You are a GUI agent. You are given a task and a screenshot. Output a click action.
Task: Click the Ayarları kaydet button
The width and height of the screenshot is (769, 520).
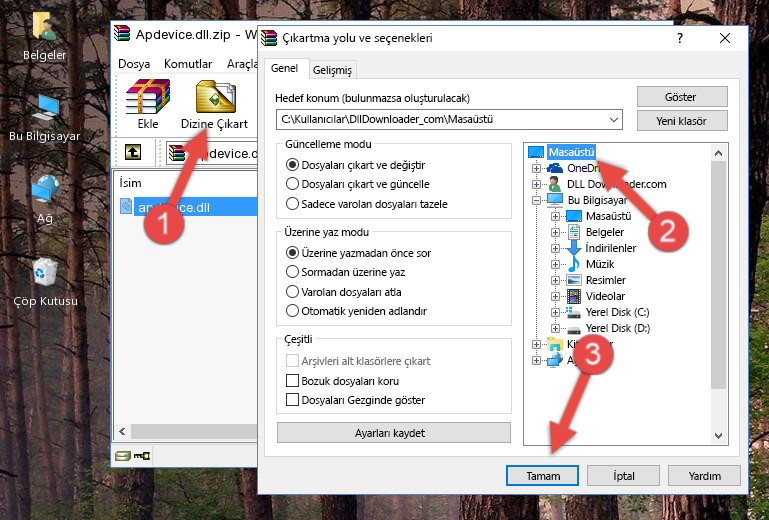pyautogui.click(x=393, y=433)
